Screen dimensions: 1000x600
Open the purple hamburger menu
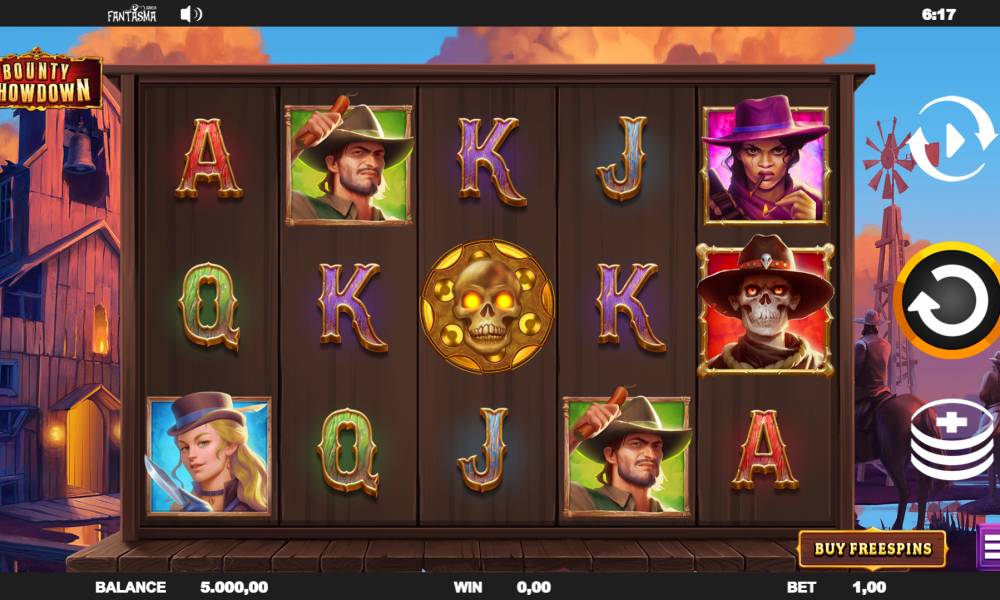989,546
